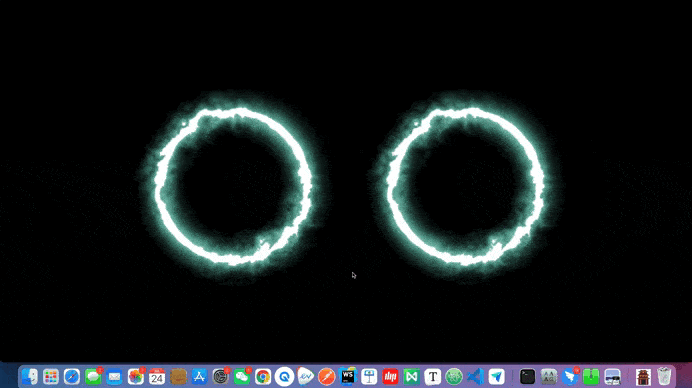This screenshot has width=692, height=388.
Task: Click the green zipper archive app icon
Action: pyautogui.click(x=591, y=377)
